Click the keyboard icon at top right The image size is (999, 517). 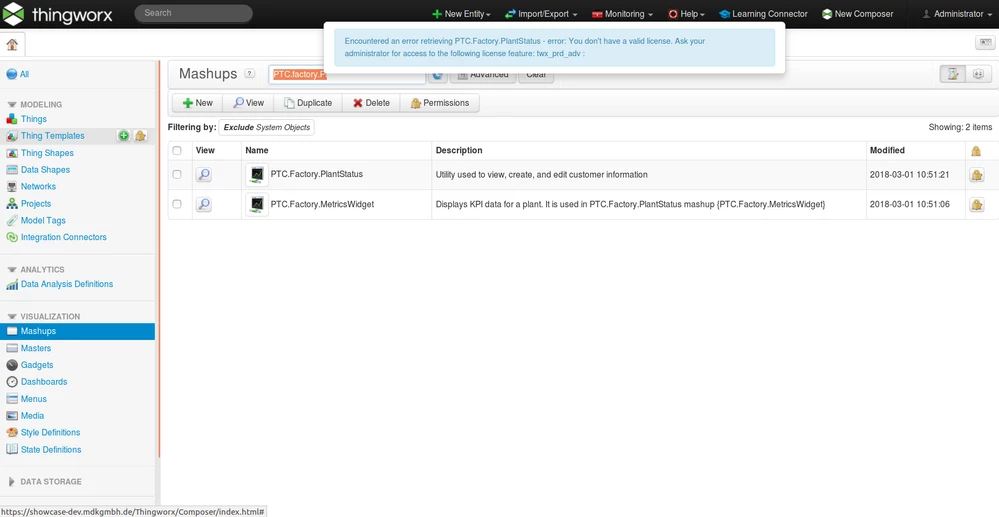tap(985, 43)
